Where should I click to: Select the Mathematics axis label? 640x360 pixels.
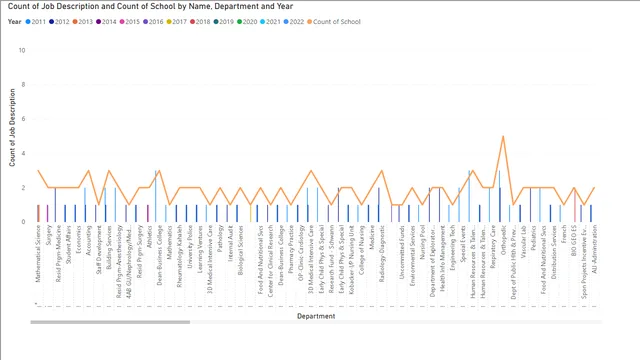169,242
